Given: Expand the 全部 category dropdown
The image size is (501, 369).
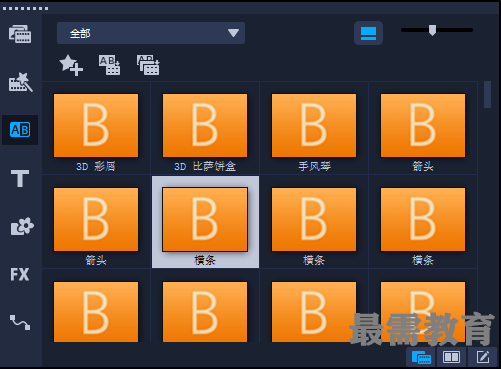Looking at the screenshot, I should click(151, 33).
